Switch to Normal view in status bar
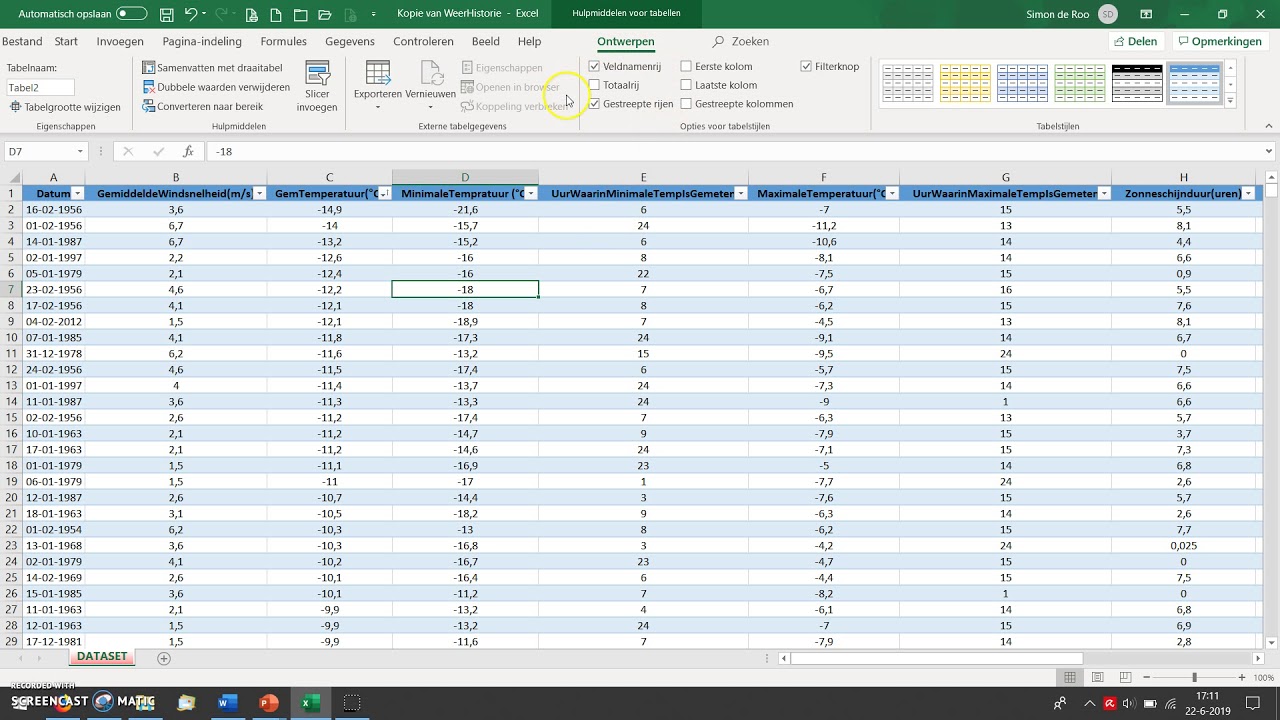This screenshot has height=720, width=1280. [x=1070, y=678]
